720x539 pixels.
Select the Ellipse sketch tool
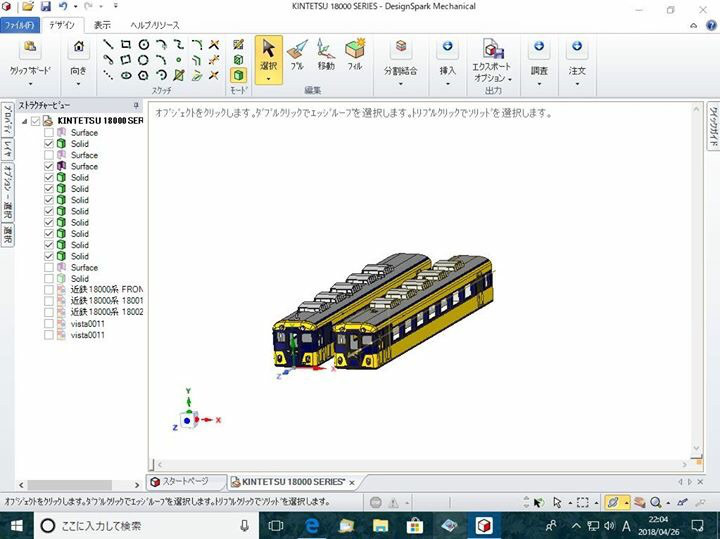coord(126,75)
